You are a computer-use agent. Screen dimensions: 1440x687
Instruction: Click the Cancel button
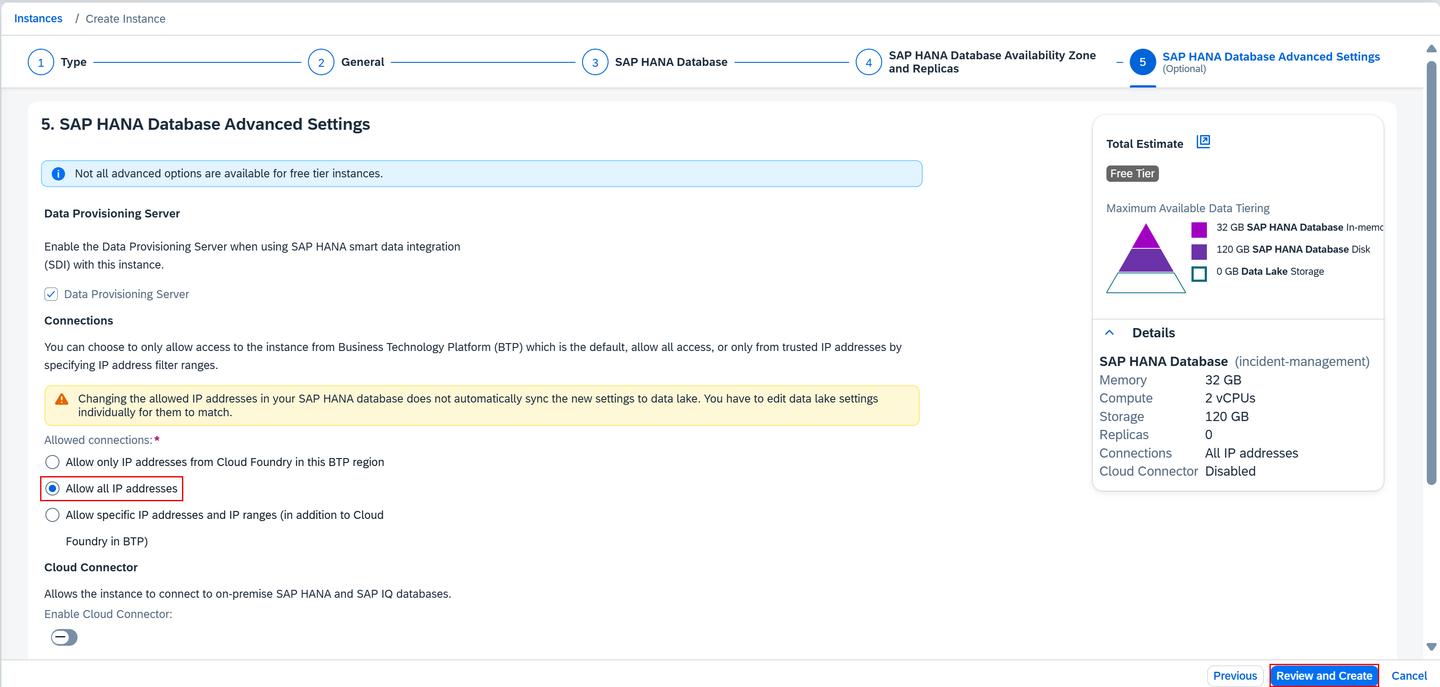click(1409, 676)
